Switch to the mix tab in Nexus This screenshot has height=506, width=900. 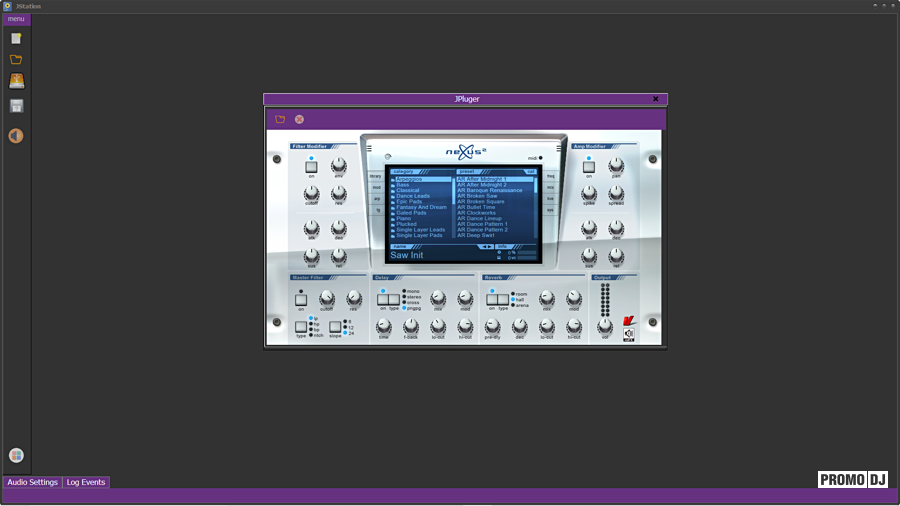[x=550, y=188]
